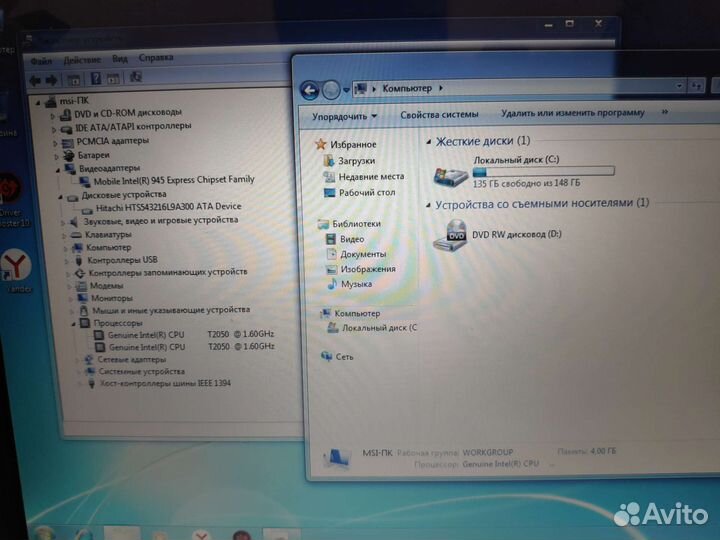Open the address bar history dropdown
The width and height of the screenshot is (720, 540).
679,86
